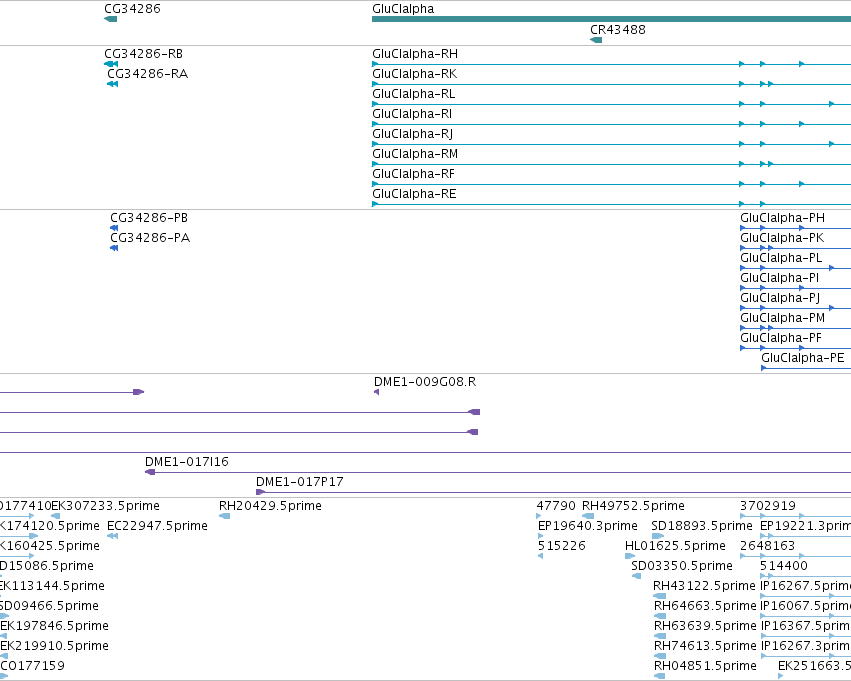Click the GluClalpha-PL protein label
Image resolution: width=851 pixels, height=681 pixels.
(x=781, y=258)
